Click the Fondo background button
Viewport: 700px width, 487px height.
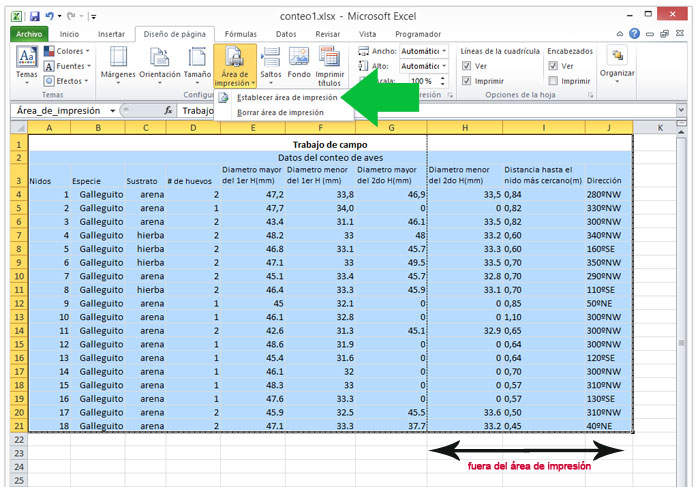pos(299,62)
